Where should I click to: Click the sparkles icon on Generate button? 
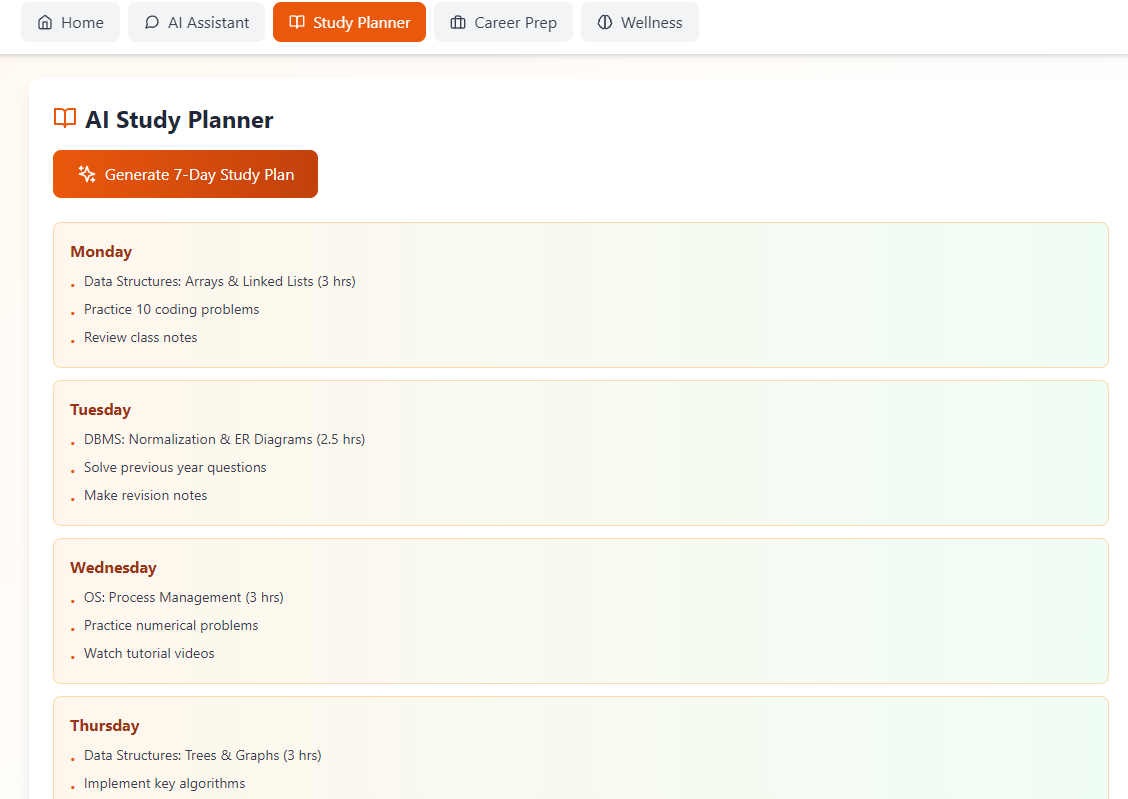87,174
